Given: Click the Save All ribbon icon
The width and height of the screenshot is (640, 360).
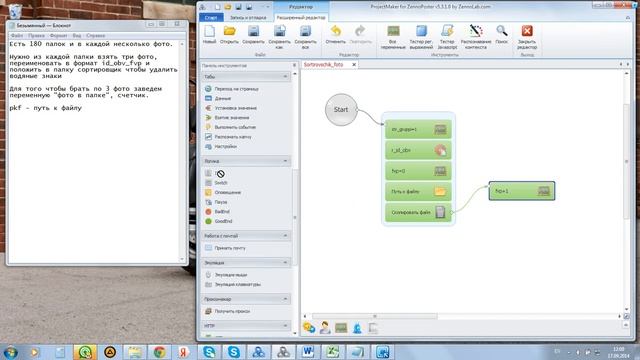Looking at the screenshot, I should [305, 36].
